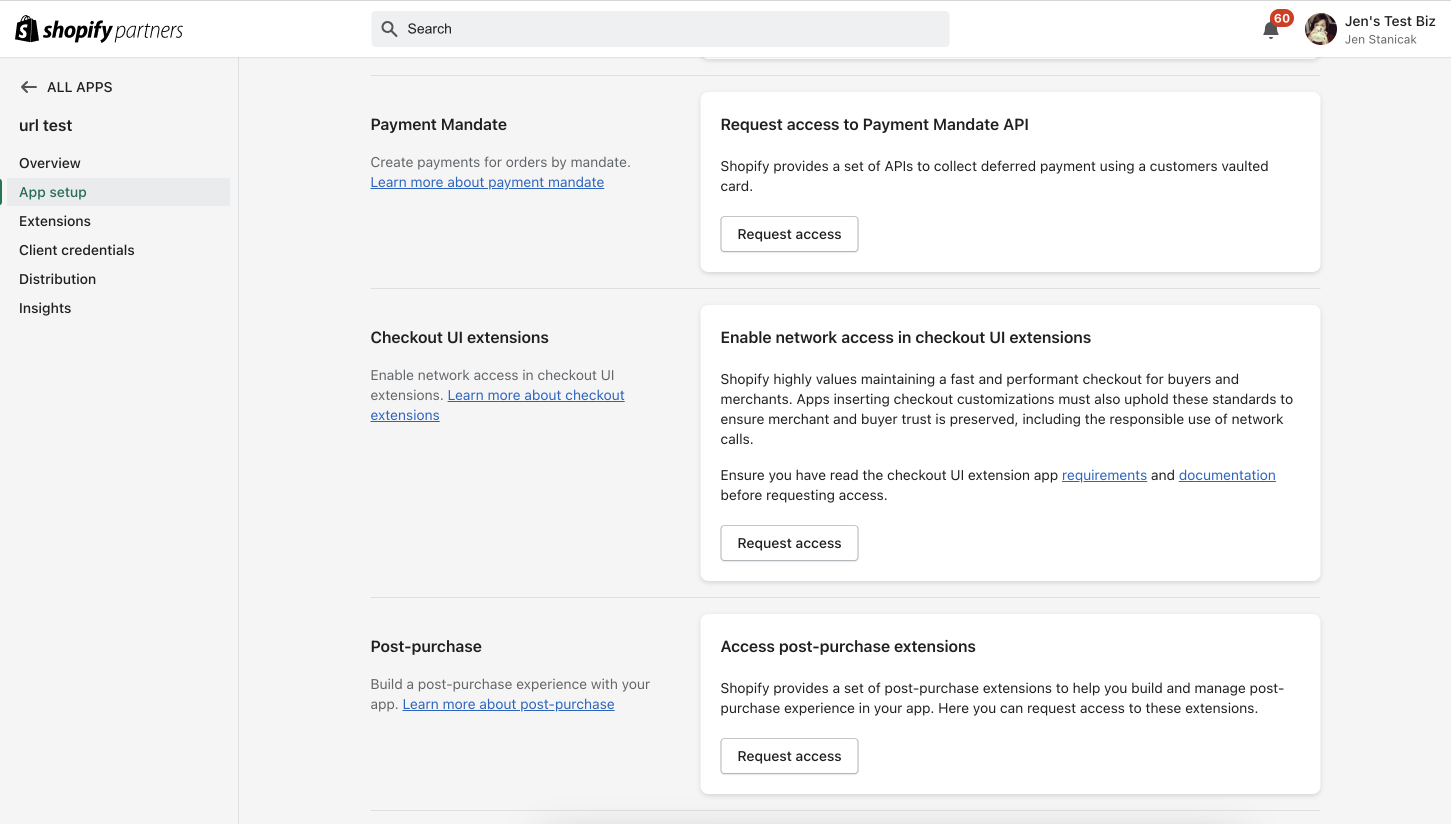Open the Overview sidebar item
The height and width of the screenshot is (824, 1451).
coord(50,163)
